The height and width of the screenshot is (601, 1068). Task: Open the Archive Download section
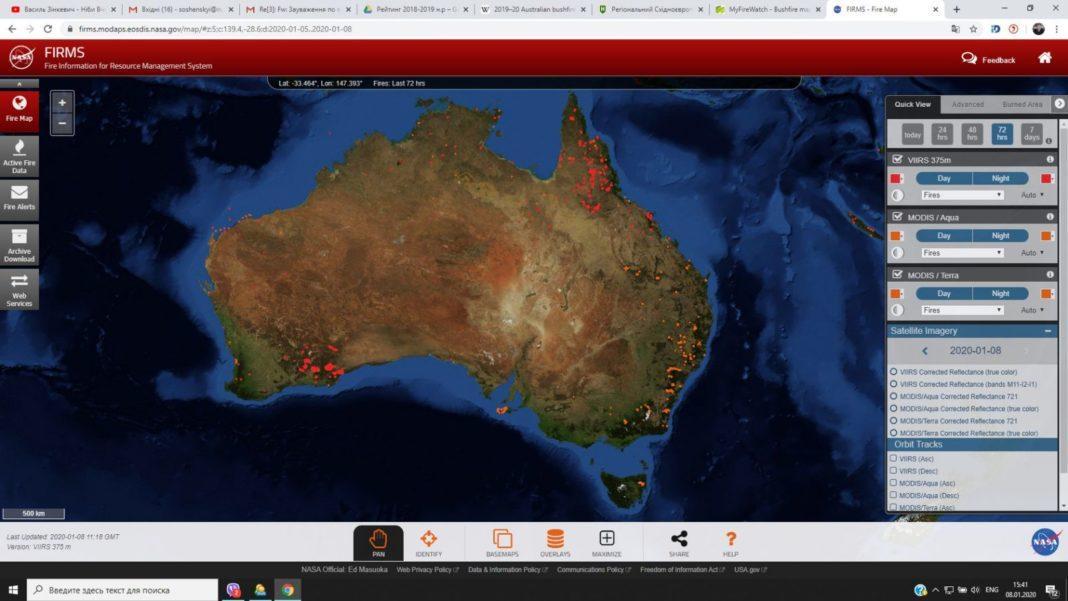pyautogui.click(x=19, y=243)
